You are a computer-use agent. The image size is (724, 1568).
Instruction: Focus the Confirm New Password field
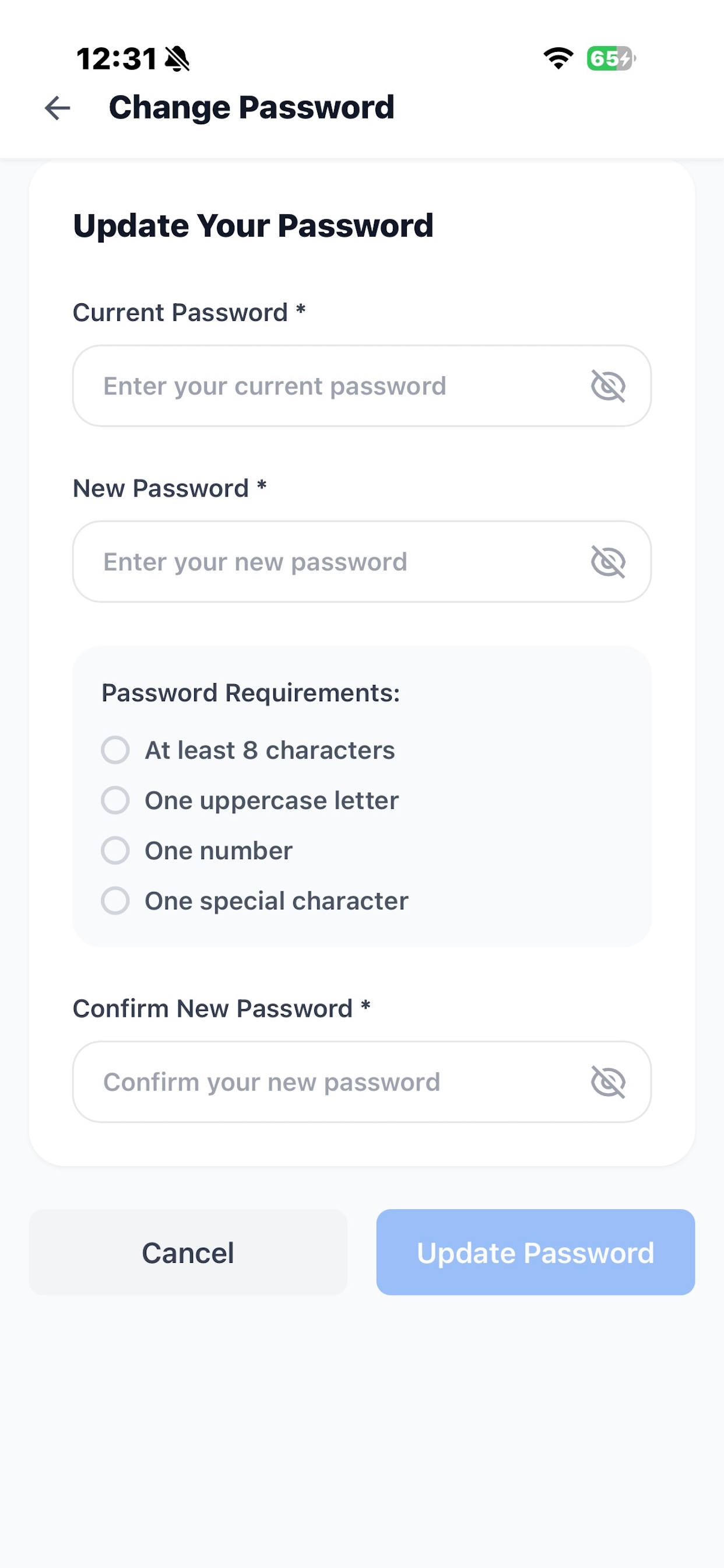(x=362, y=1081)
